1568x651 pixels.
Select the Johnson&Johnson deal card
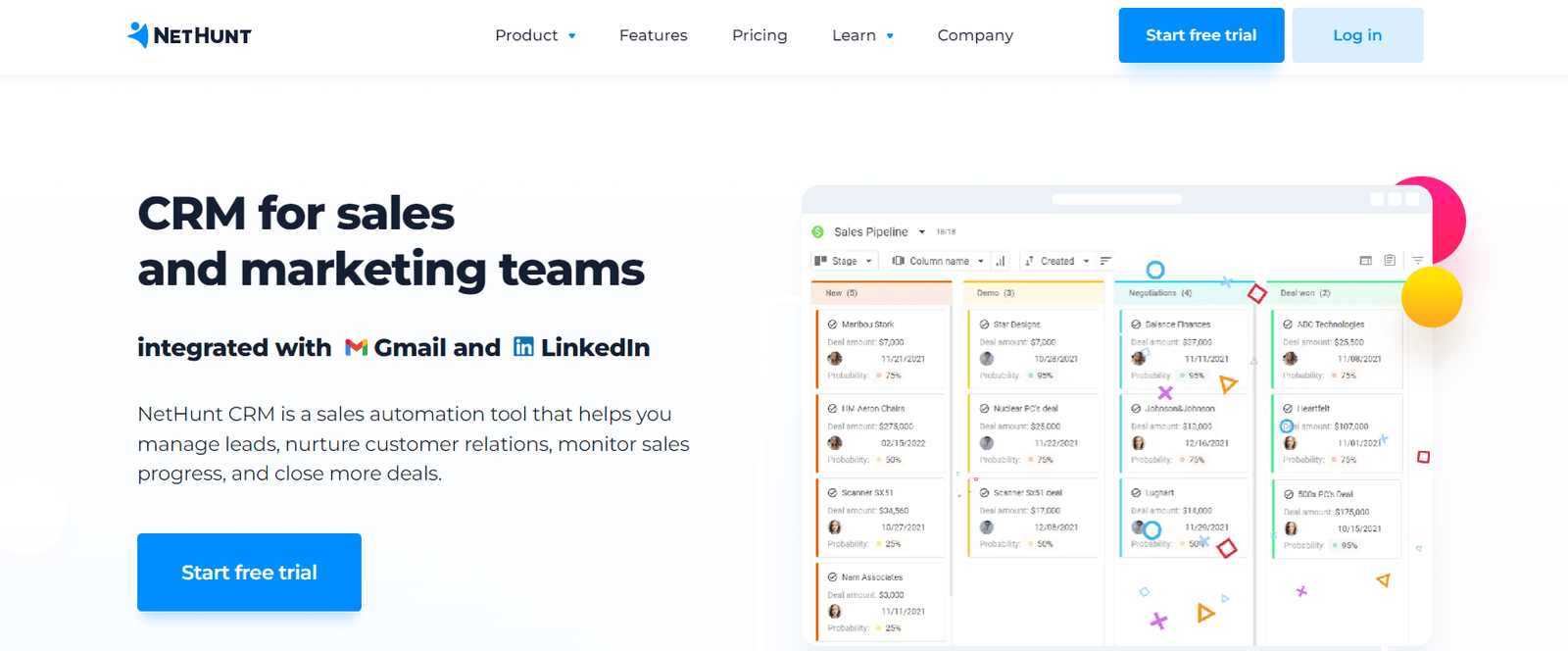[1185, 432]
